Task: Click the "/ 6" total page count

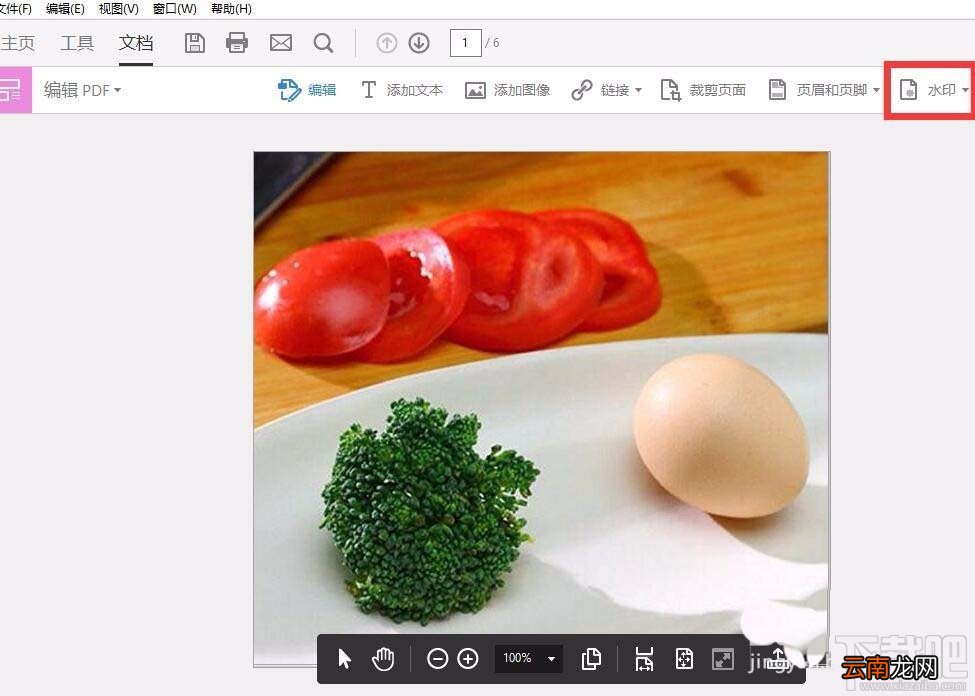Action: click(x=492, y=43)
